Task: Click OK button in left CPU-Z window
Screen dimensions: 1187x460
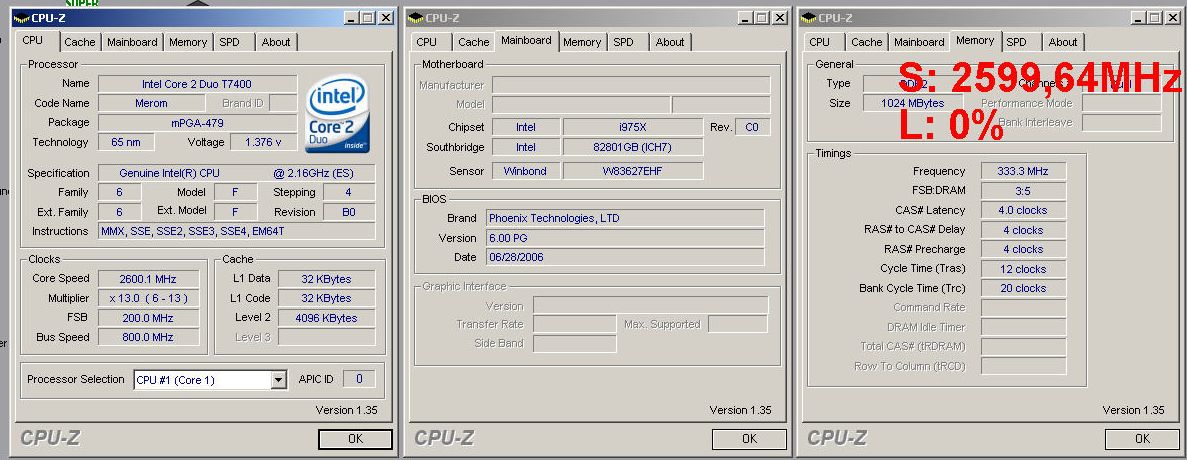Action: pos(355,439)
